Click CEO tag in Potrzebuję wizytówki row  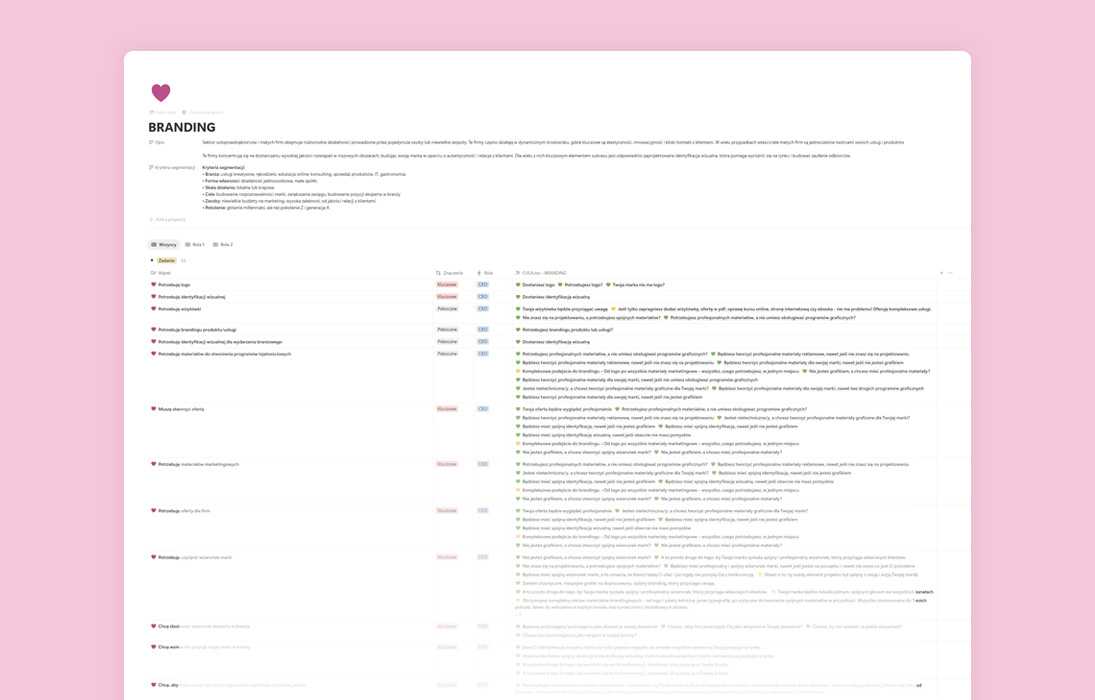tap(483, 309)
